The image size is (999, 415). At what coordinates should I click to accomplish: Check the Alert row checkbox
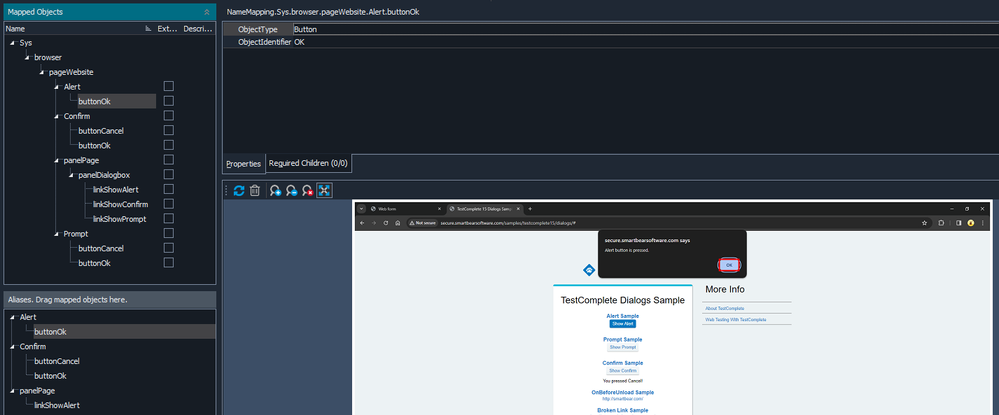[169, 87]
